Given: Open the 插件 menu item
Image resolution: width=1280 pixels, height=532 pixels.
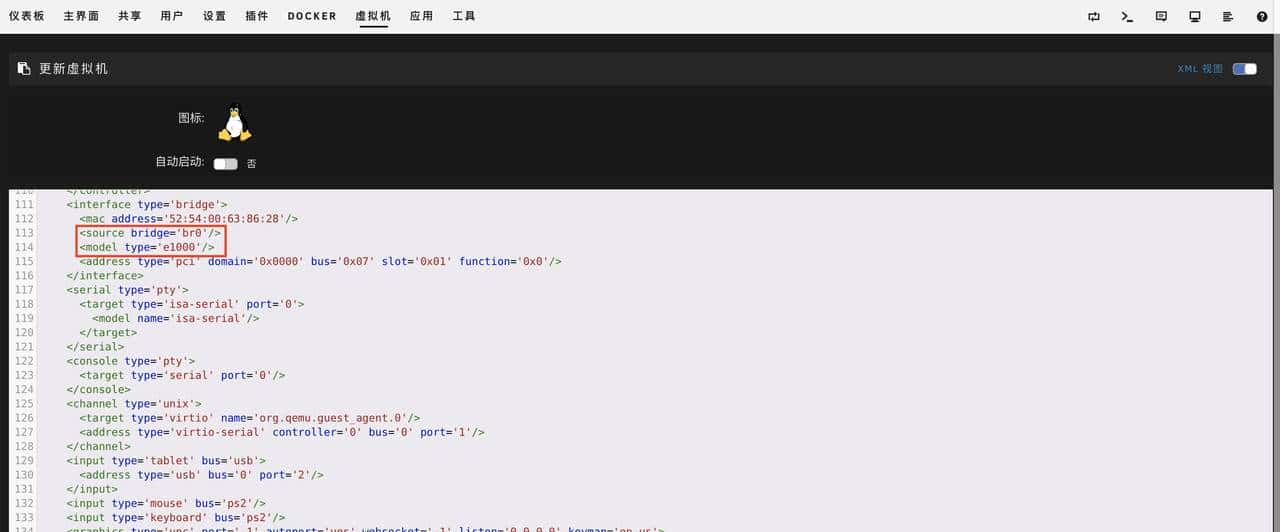Looking at the screenshot, I should point(257,16).
